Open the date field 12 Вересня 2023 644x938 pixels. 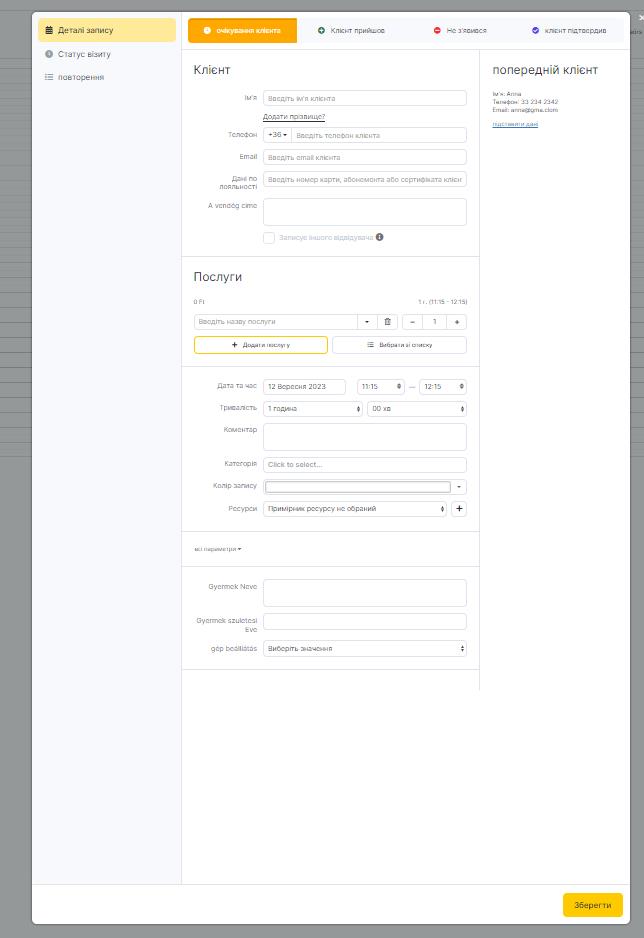click(x=304, y=386)
